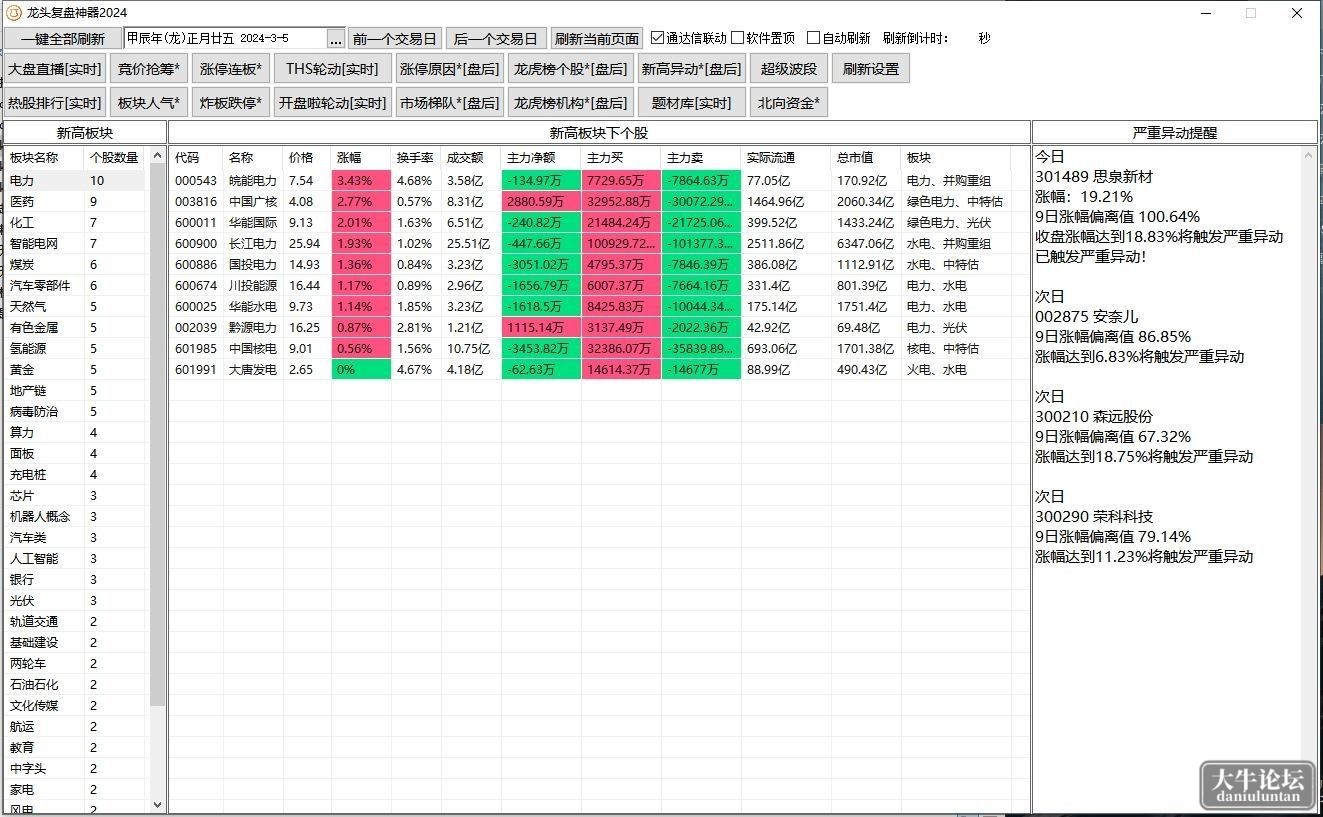Click 刷新当前页面 button

(597, 39)
